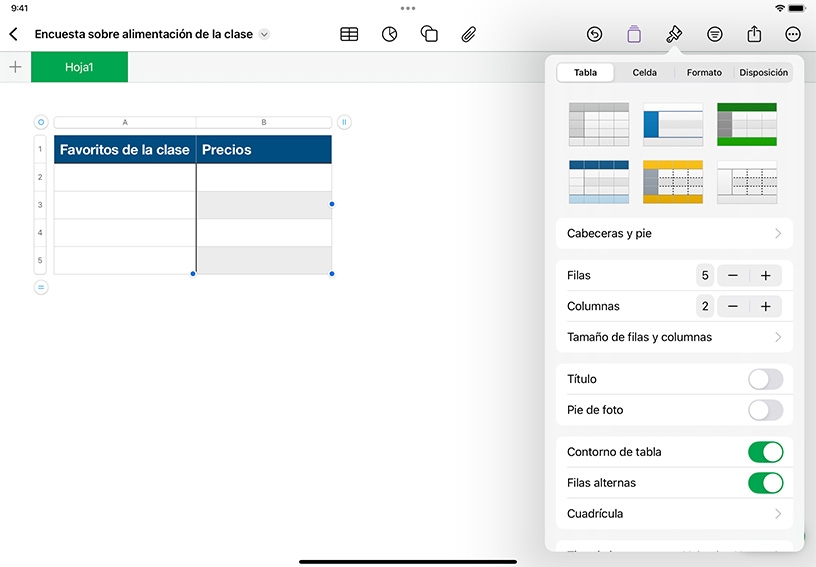Select the Hoja1 sheet tab
816x567 pixels.
[79, 67]
